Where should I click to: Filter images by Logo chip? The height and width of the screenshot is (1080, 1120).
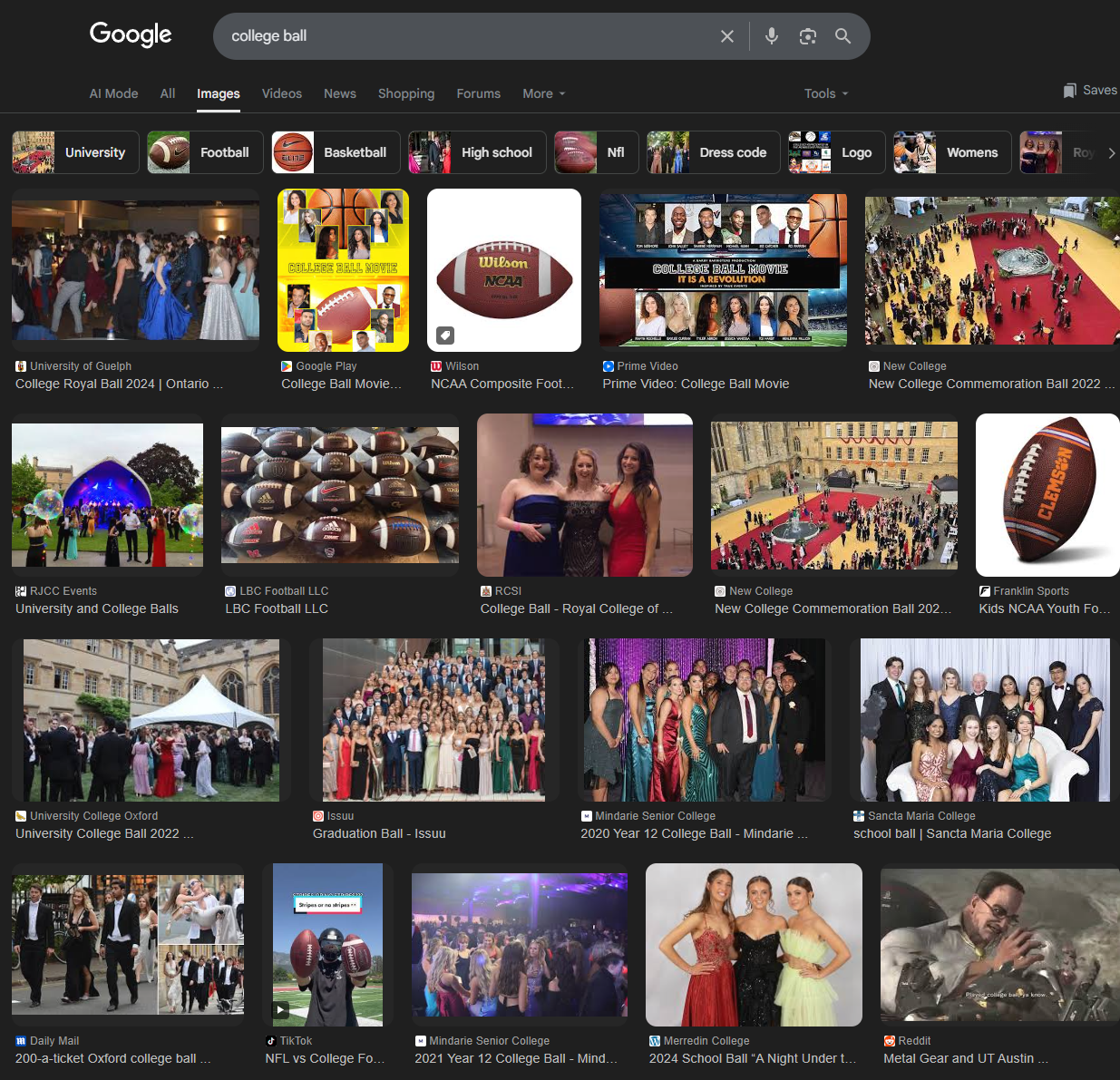pyautogui.click(x=837, y=152)
